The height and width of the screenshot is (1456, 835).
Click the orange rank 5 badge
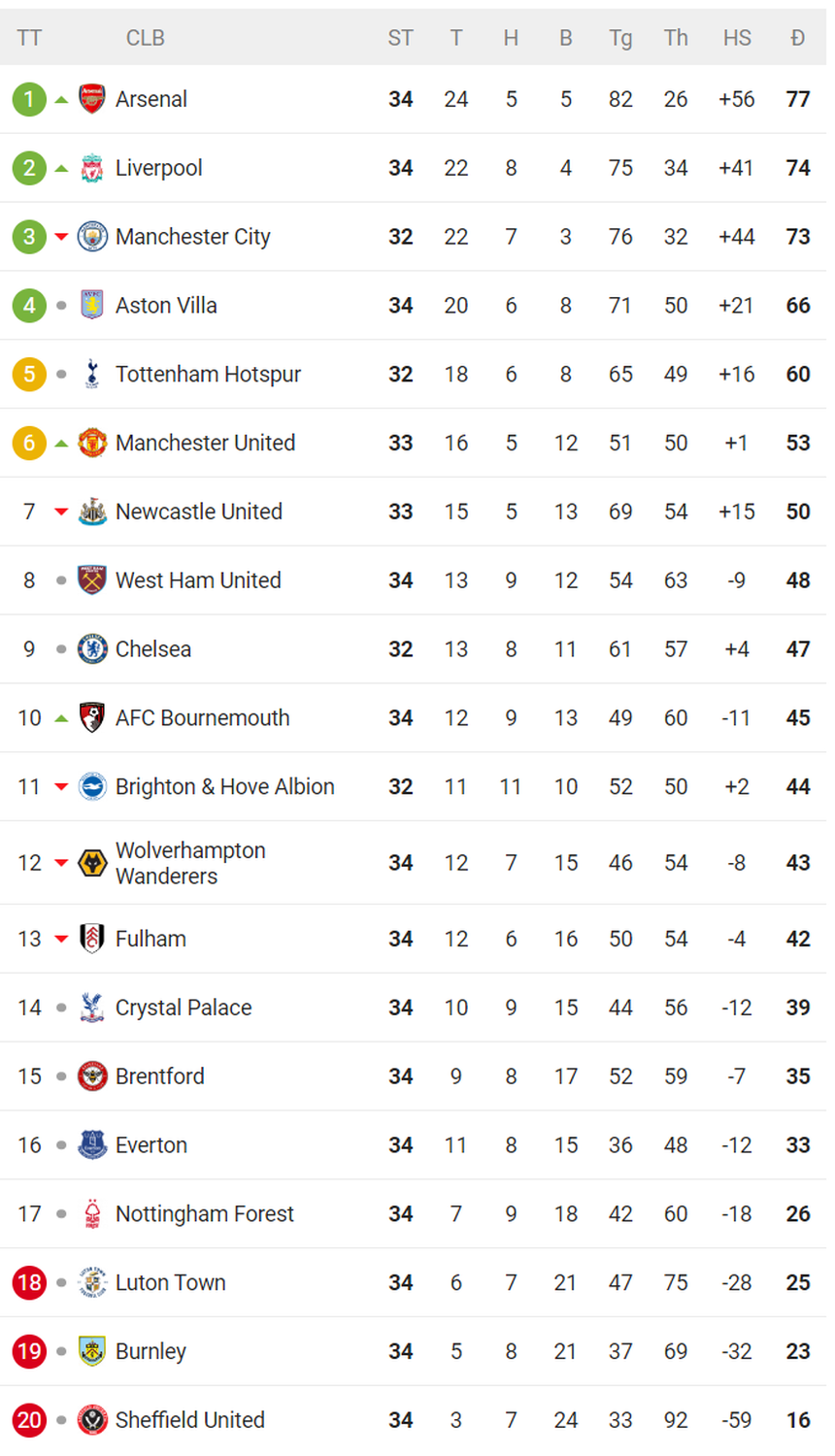coord(29,374)
